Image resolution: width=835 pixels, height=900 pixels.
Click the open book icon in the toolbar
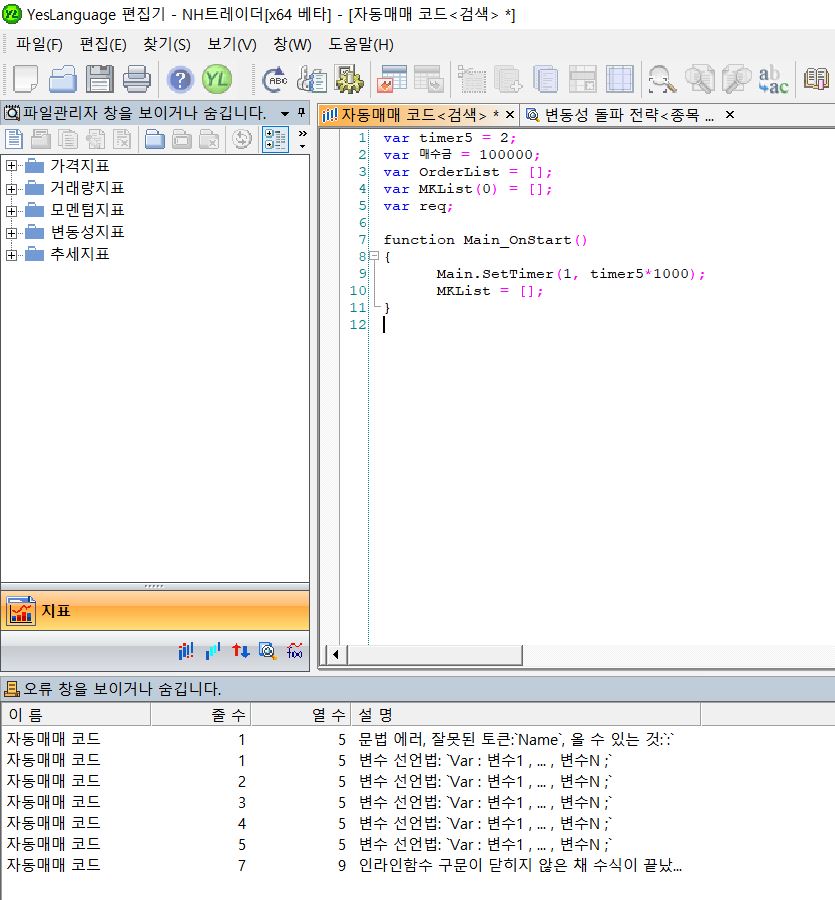click(817, 79)
